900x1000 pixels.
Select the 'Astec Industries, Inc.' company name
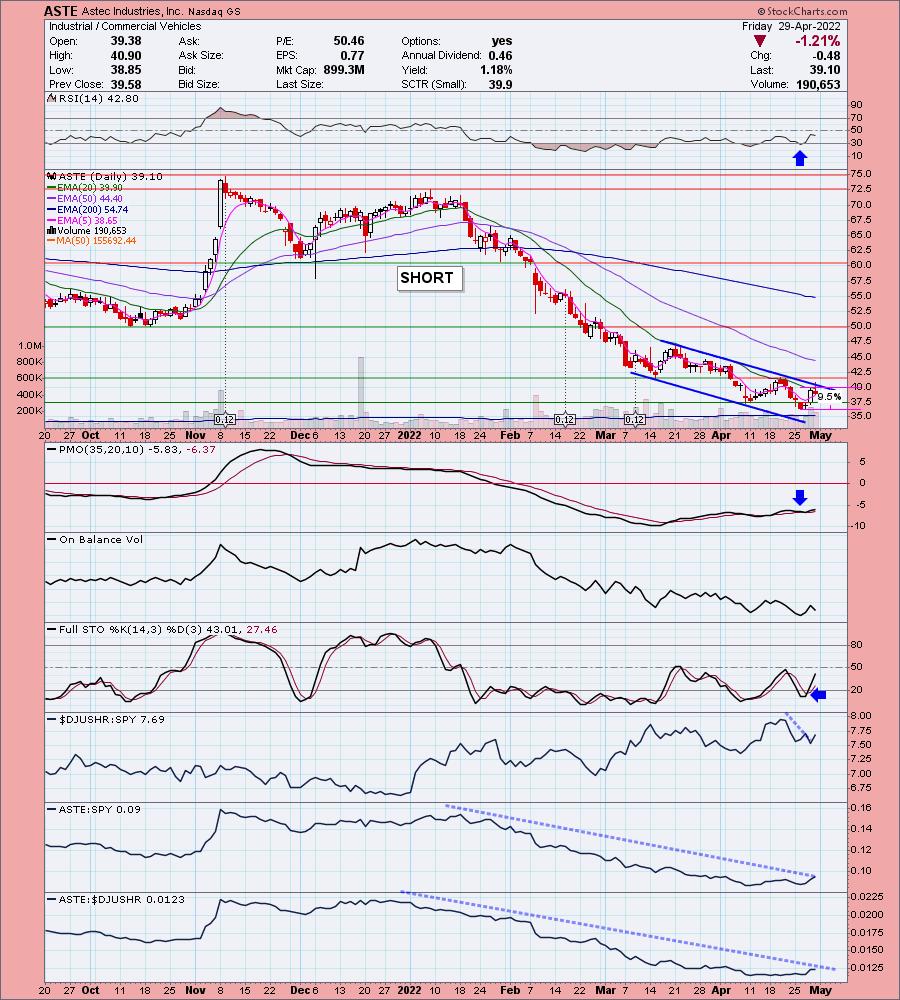[132, 11]
